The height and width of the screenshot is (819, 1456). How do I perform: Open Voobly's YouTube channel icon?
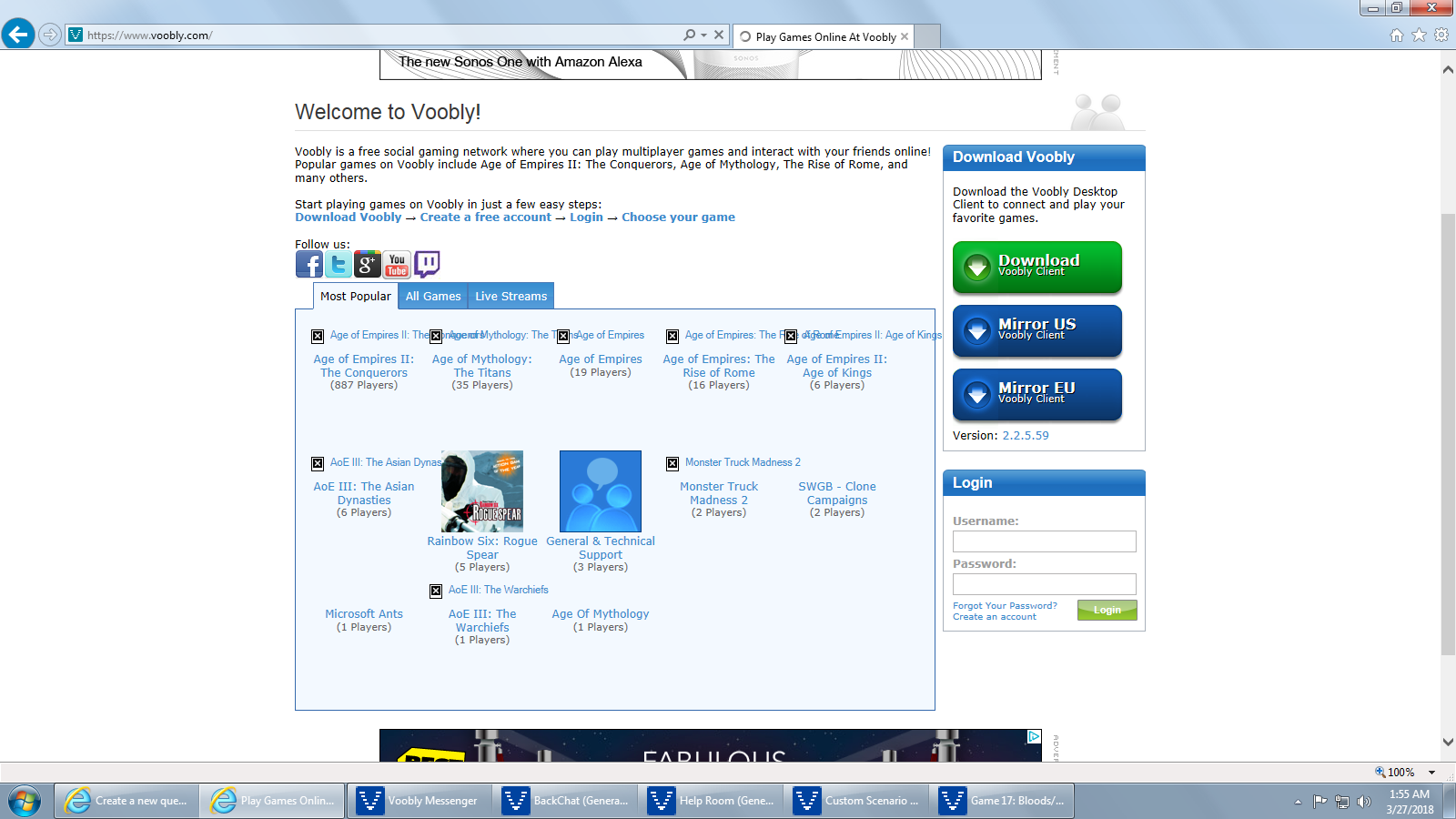[397, 264]
